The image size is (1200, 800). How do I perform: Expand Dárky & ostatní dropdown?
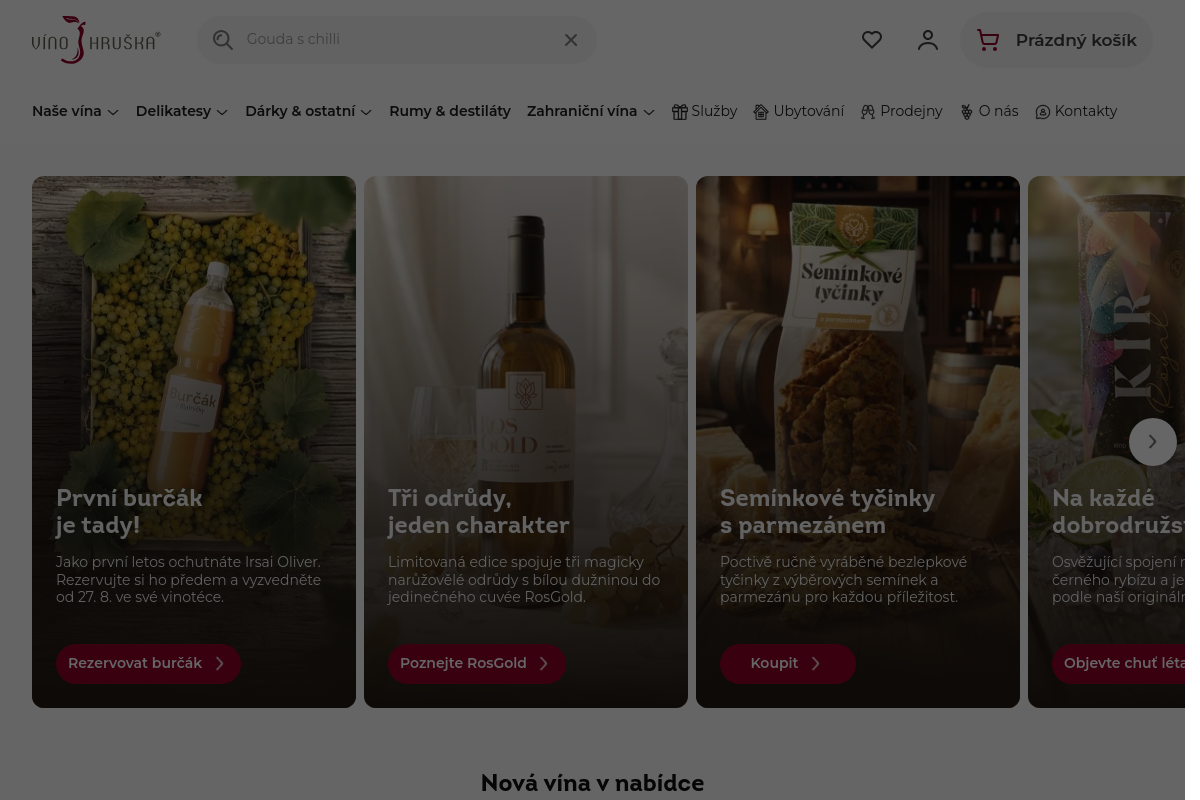(x=309, y=112)
